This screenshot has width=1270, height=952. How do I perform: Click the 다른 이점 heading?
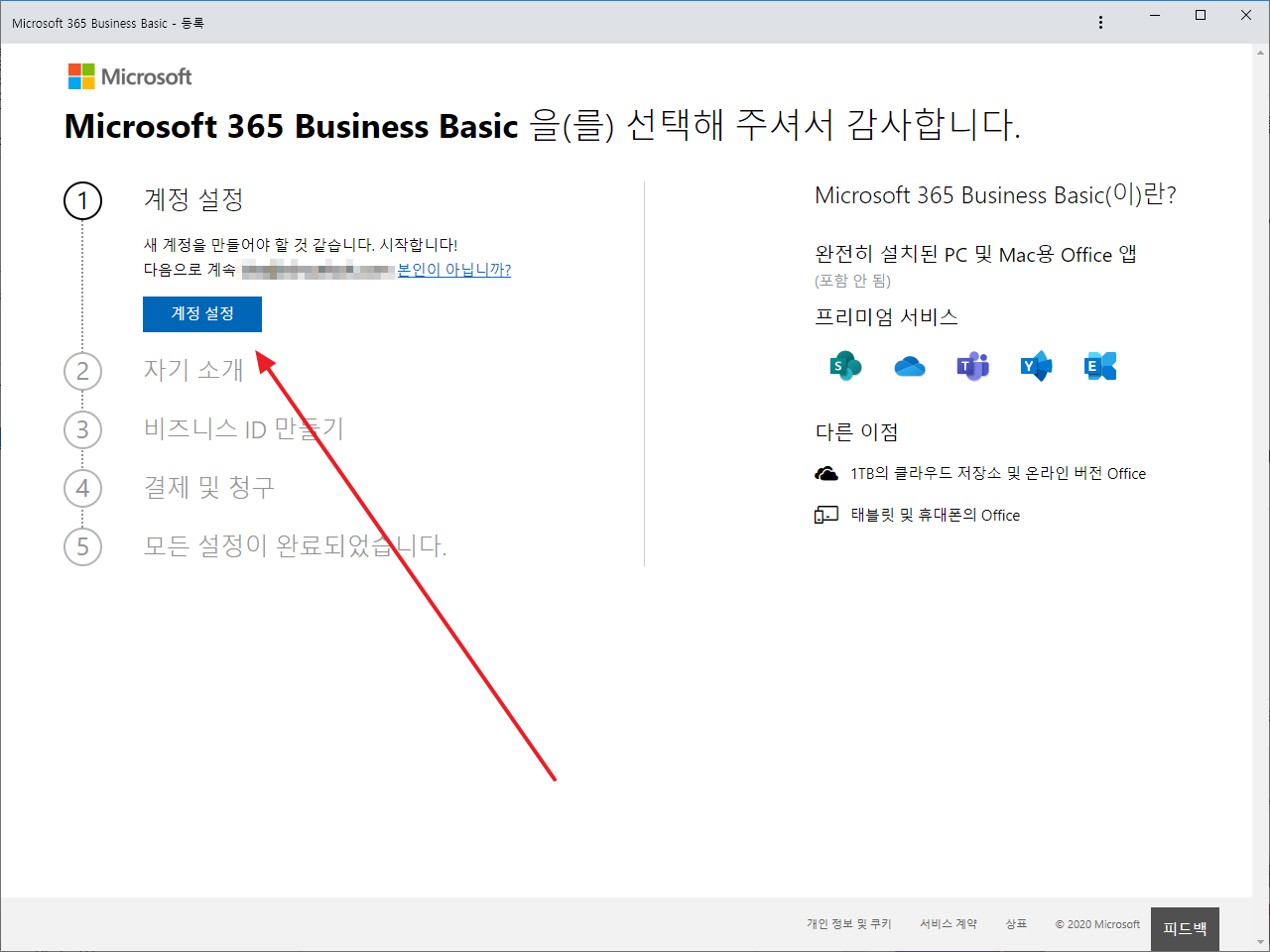coord(856,432)
